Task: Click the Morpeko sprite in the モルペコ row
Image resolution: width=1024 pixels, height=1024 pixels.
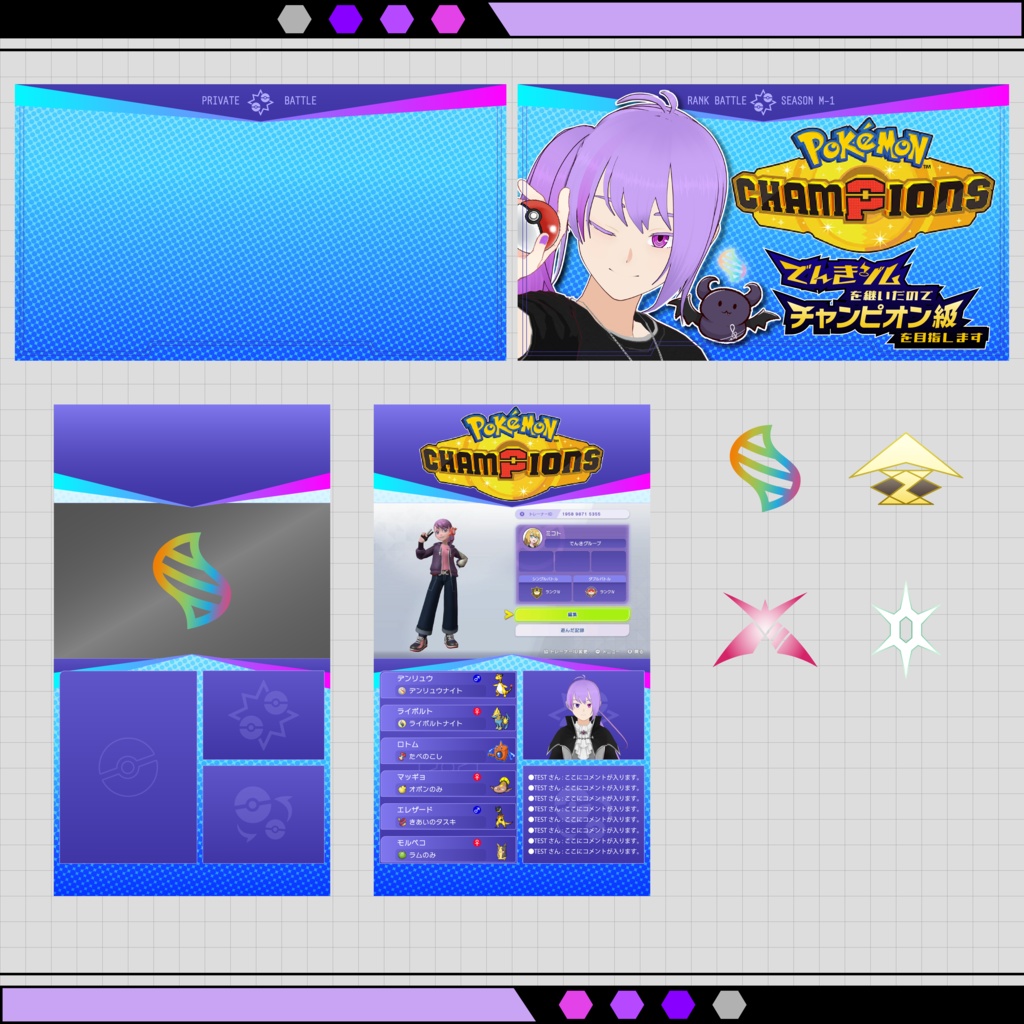Action: (x=502, y=850)
